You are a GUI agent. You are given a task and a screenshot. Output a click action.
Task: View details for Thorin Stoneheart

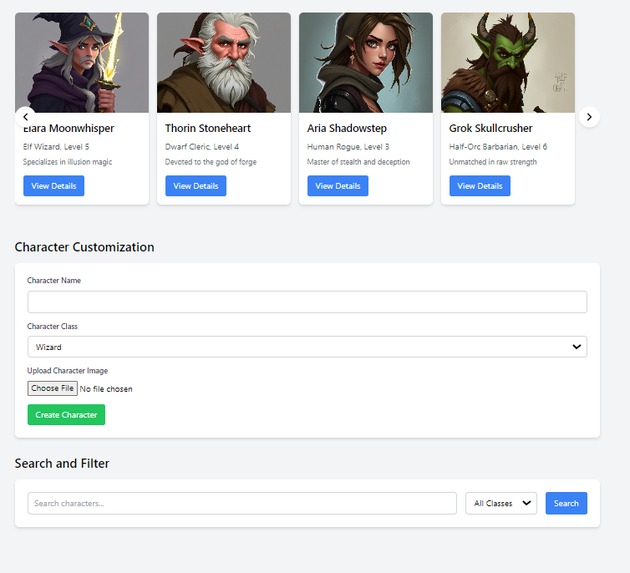(x=196, y=186)
